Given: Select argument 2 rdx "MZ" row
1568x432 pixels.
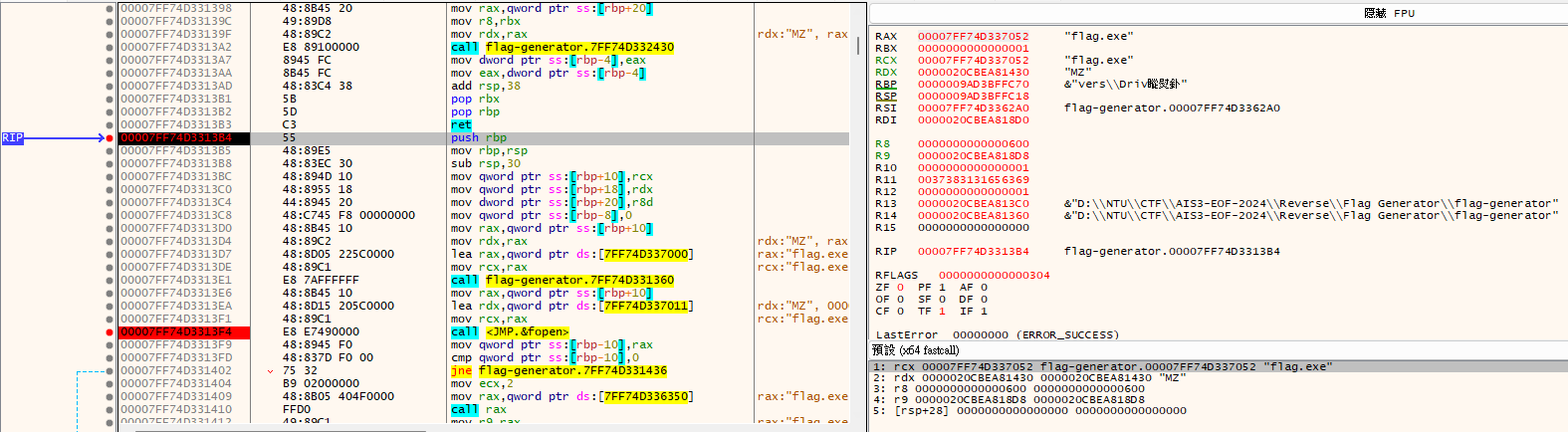Looking at the screenshot, I should (1219, 378).
